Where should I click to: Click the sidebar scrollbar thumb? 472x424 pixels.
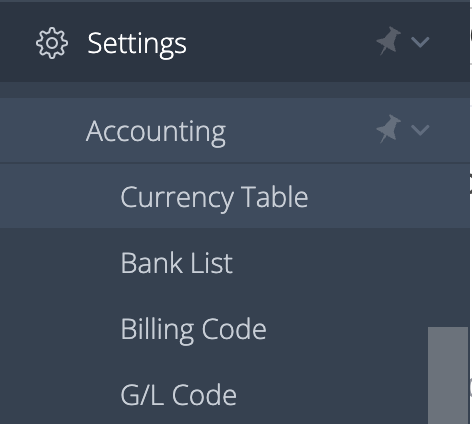click(x=448, y=375)
